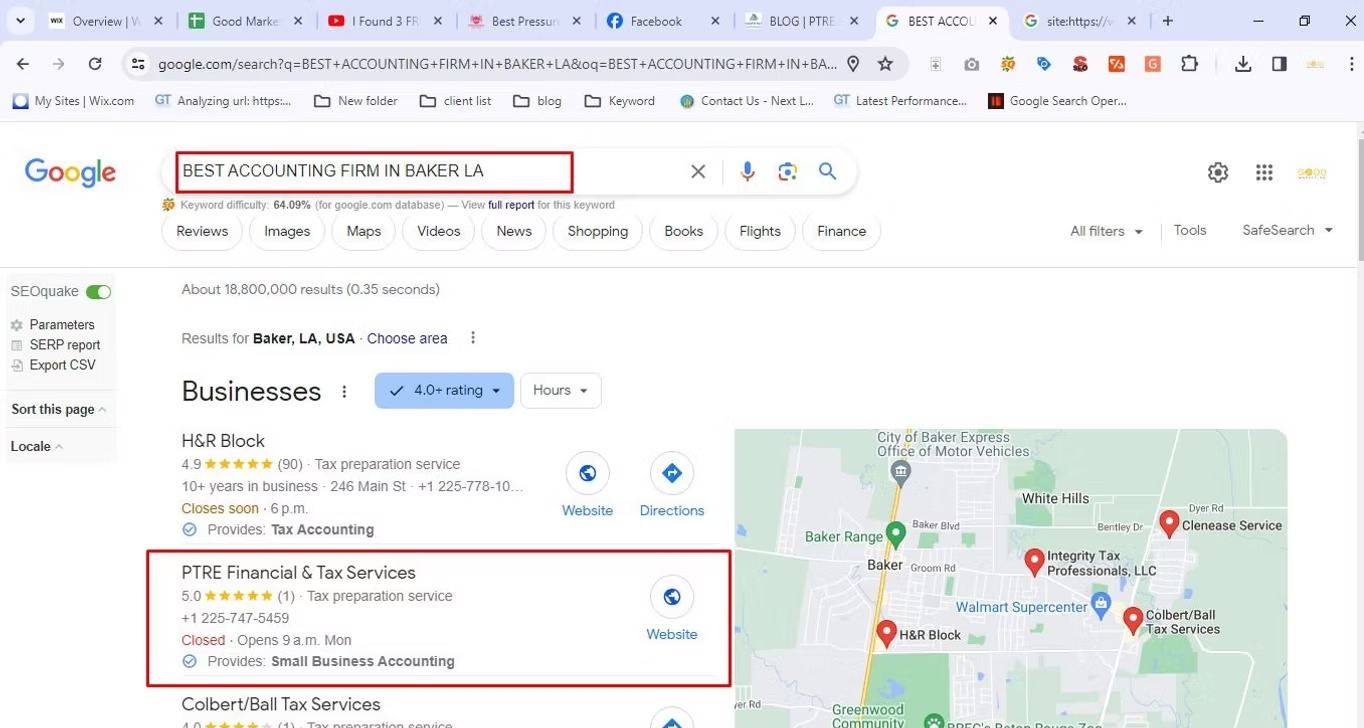Viewport: 1364px width, 728px height.
Task: Toggle the 4.0+ rating filter chip
Action: (444, 390)
